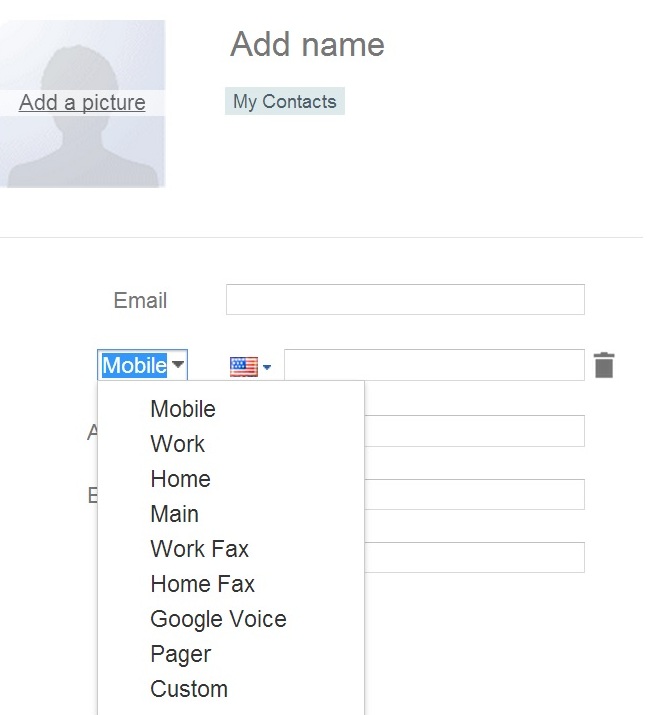Select Google Voice phone type
The width and height of the screenshot is (656, 715).
click(218, 619)
